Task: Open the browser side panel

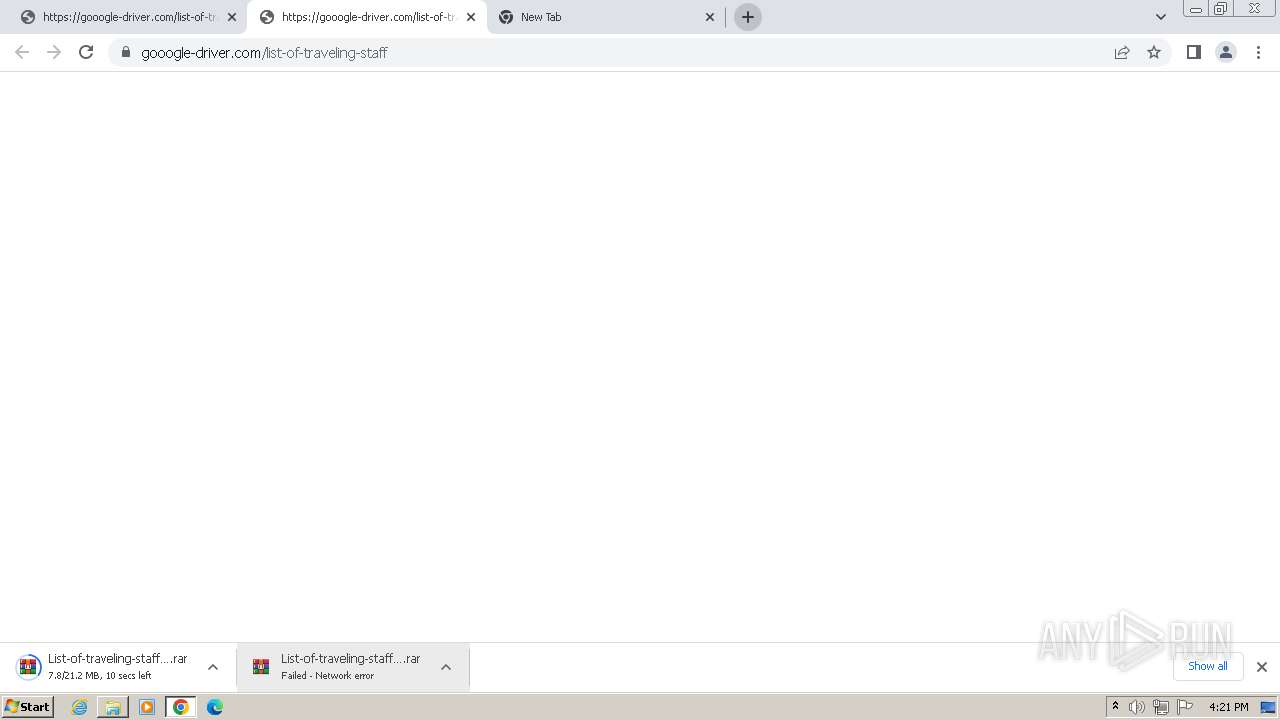Action: tap(1193, 52)
